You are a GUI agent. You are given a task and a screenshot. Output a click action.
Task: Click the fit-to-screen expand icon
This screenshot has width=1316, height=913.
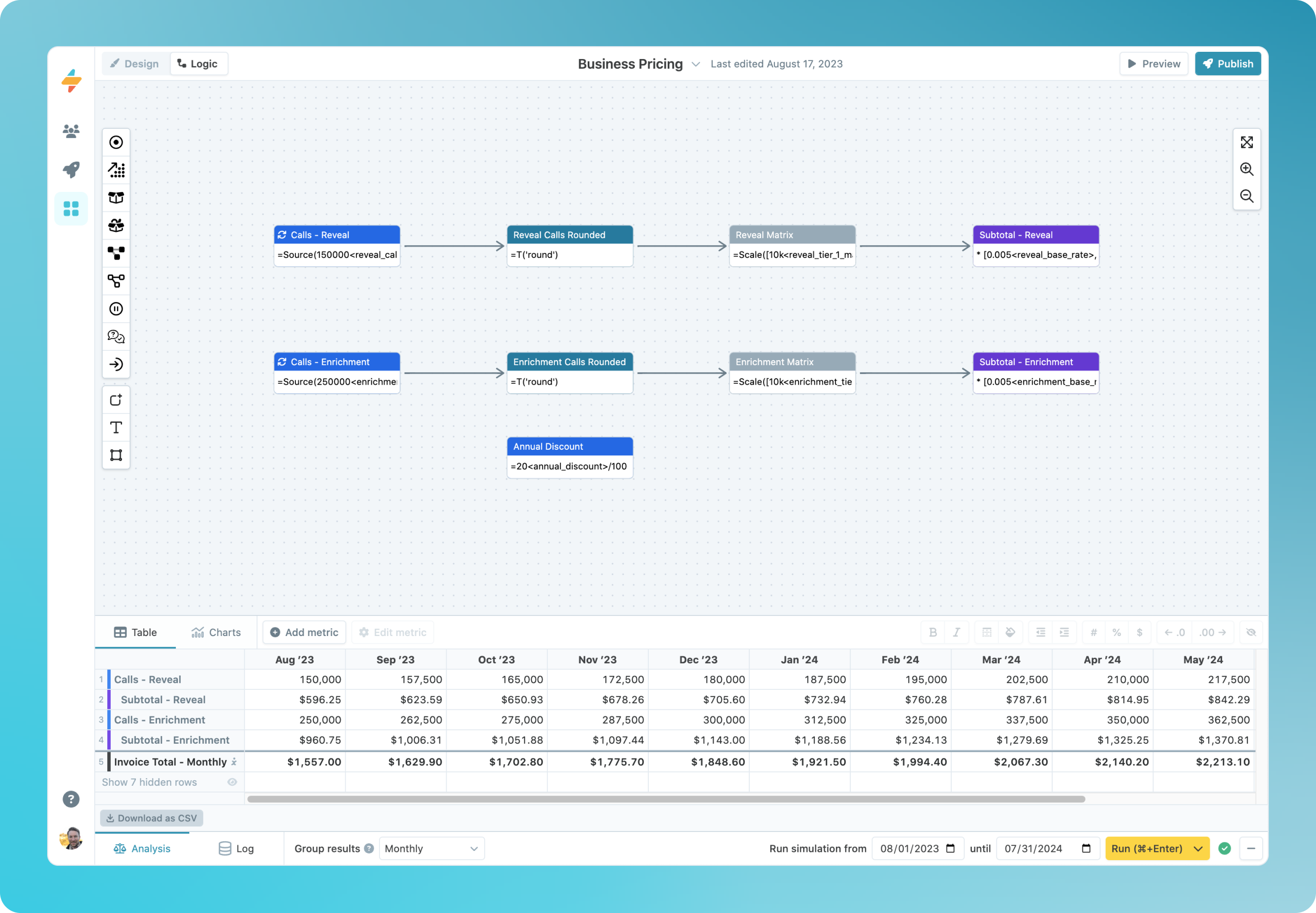tap(1246, 143)
